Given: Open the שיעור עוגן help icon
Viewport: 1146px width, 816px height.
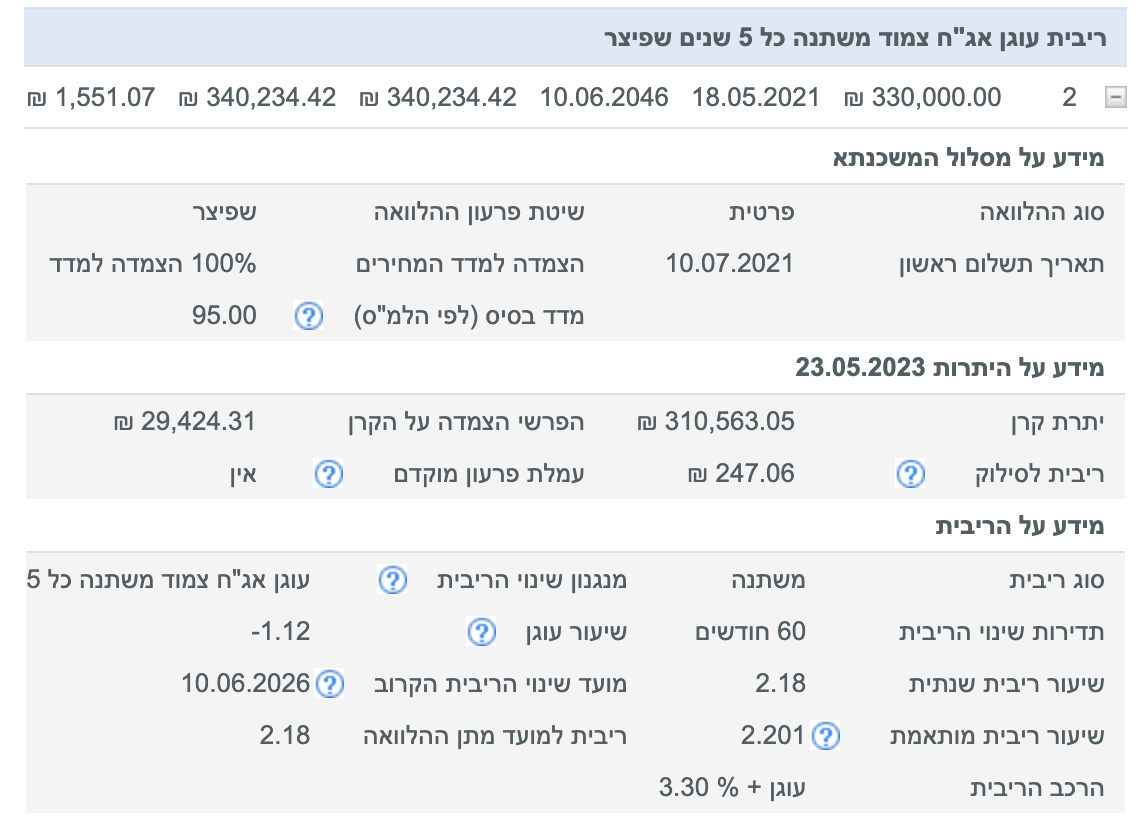Looking at the screenshot, I should tap(481, 632).
